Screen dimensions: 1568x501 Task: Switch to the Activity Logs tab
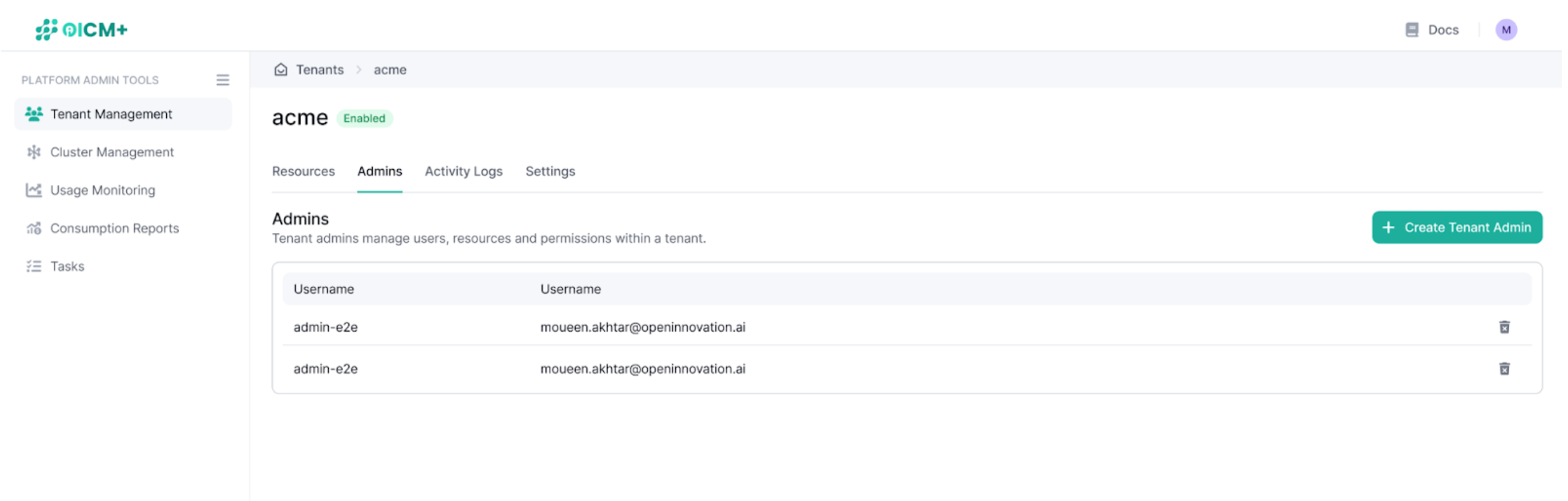coord(464,171)
